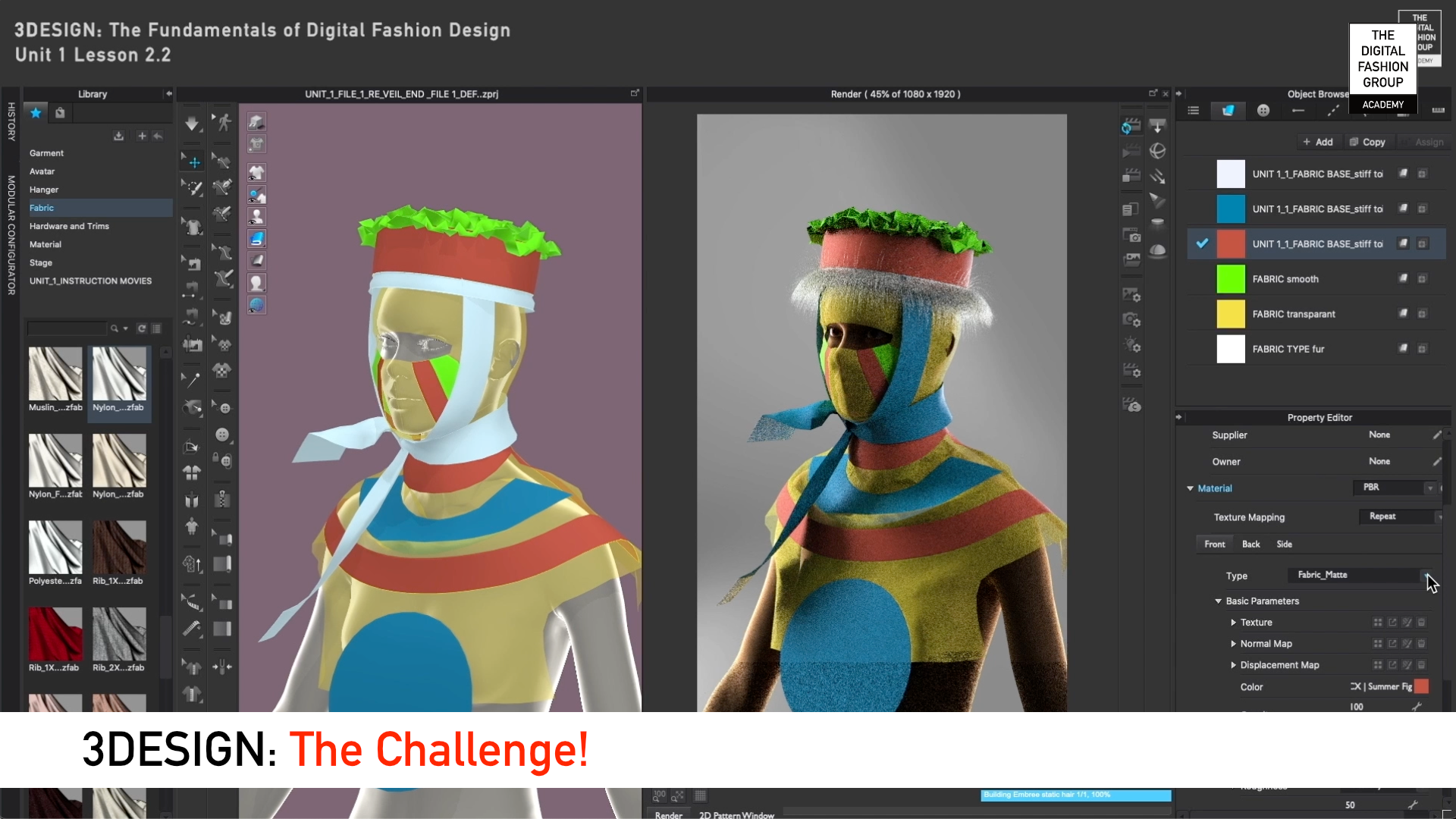Image resolution: width=1456 pixels, height=819 pixels.
Task: Click the blue fabric roll texture surface icon
Action: pyautogui.click(x=257, y=239)
